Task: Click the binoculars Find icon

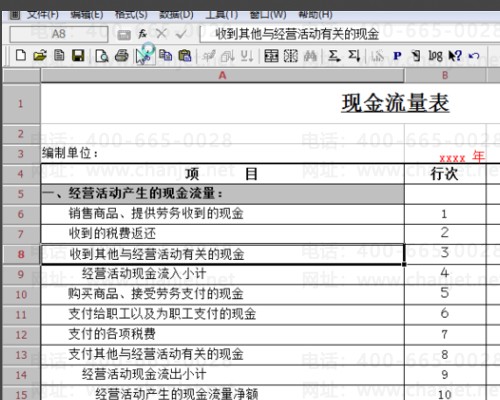Action: tap(310, 56)
